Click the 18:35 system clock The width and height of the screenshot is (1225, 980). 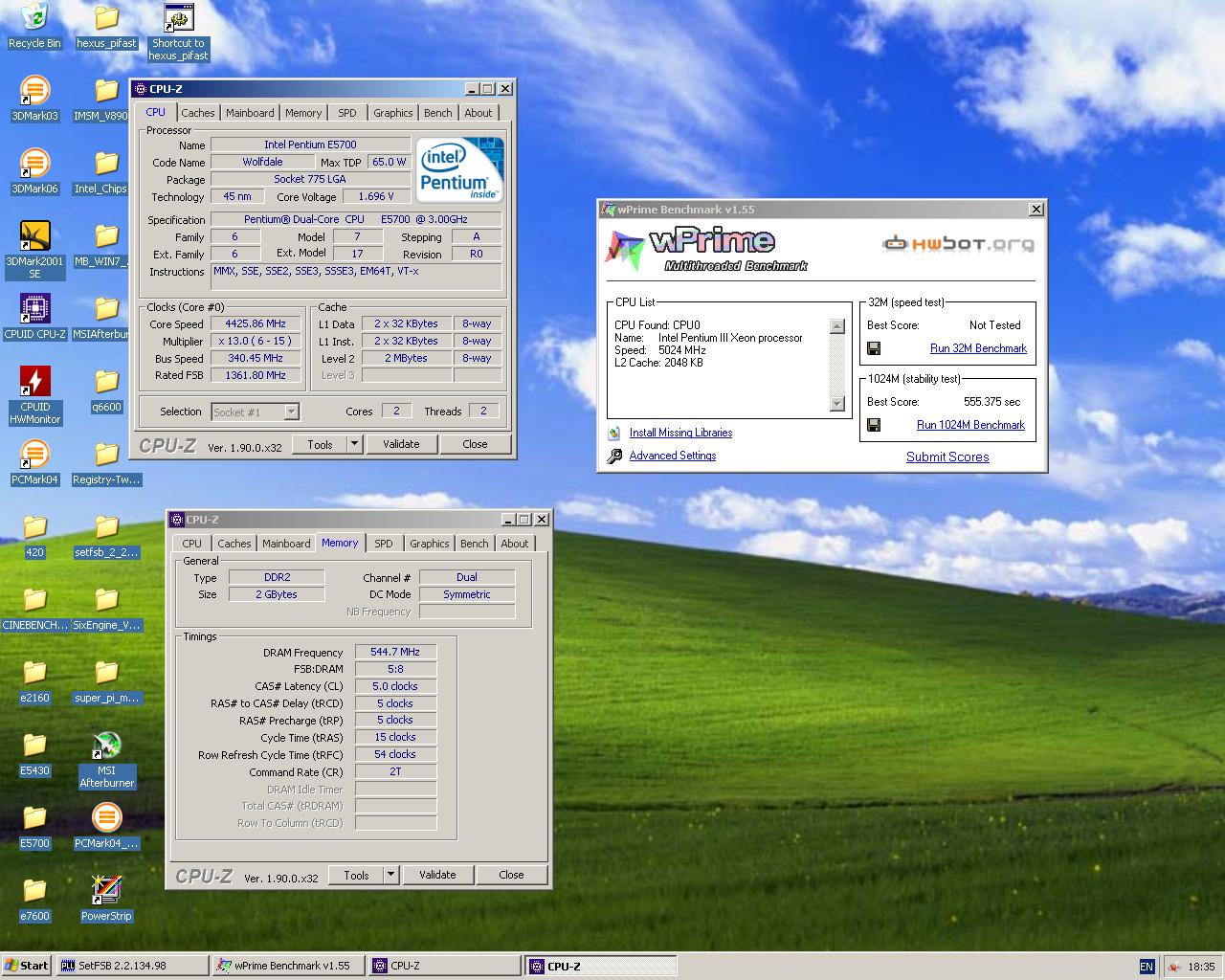[1201, 967]
